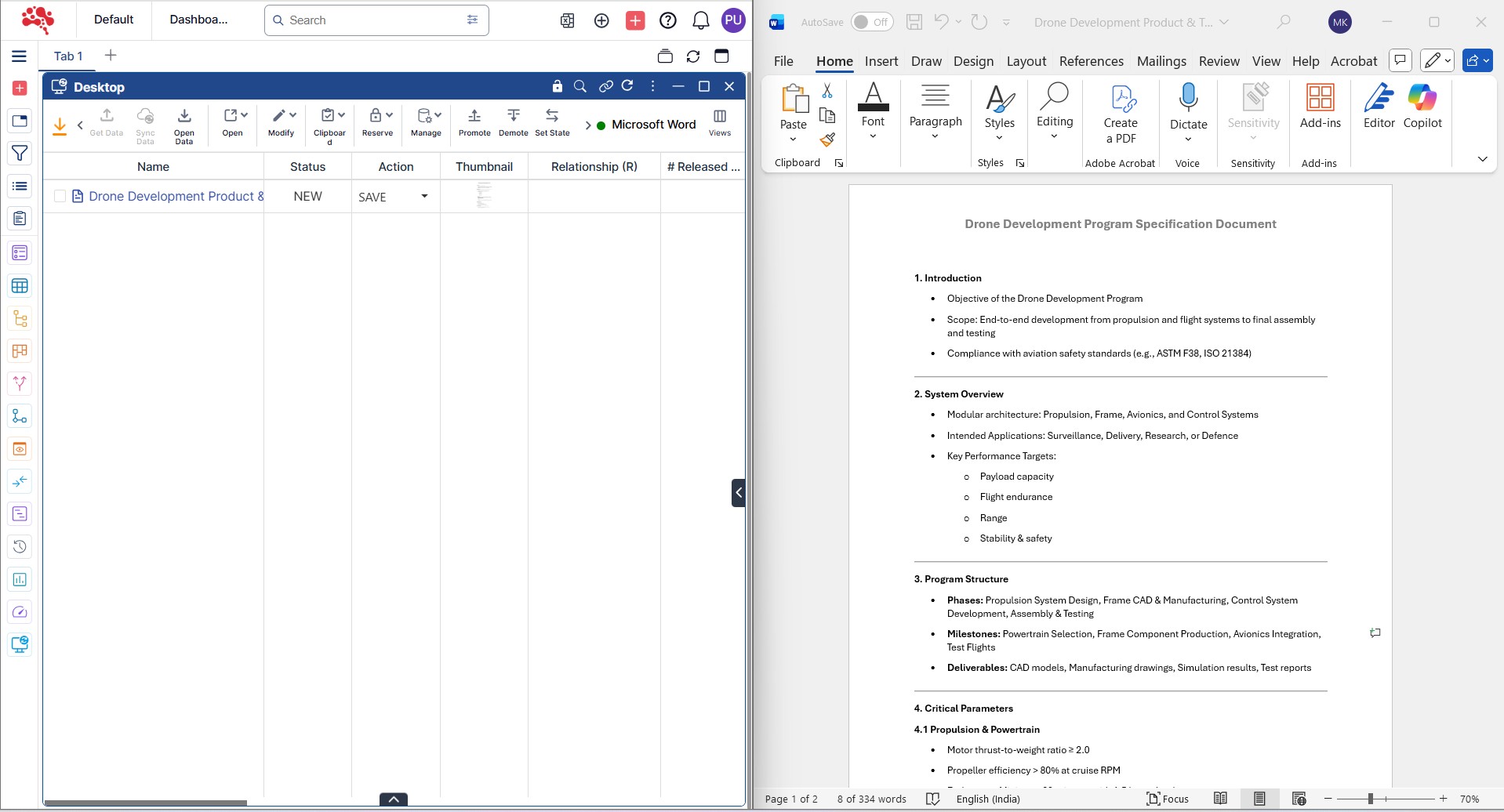Check the Drone Development row checkbox

coord(60,196)
